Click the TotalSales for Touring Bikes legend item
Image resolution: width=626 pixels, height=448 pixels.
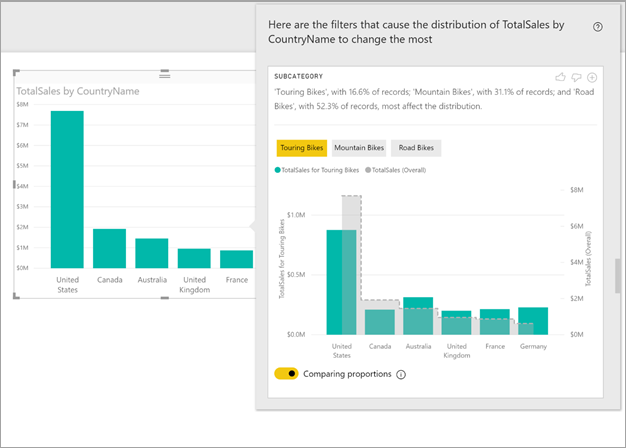point(317,170)
